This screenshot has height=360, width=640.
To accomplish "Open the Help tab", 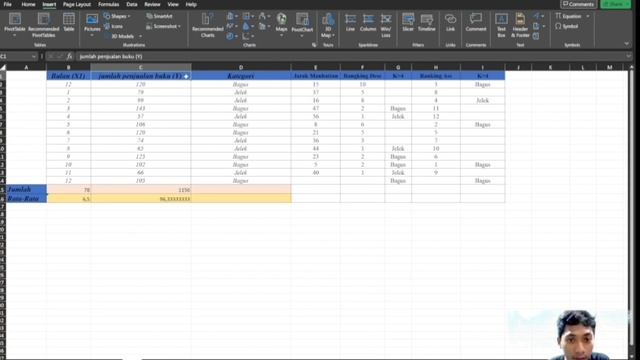I will pyautogui.click(x=191, y=4).
